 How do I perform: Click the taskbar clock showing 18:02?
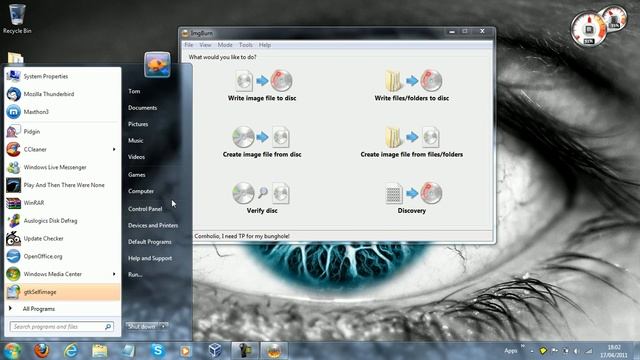(613, 351)
